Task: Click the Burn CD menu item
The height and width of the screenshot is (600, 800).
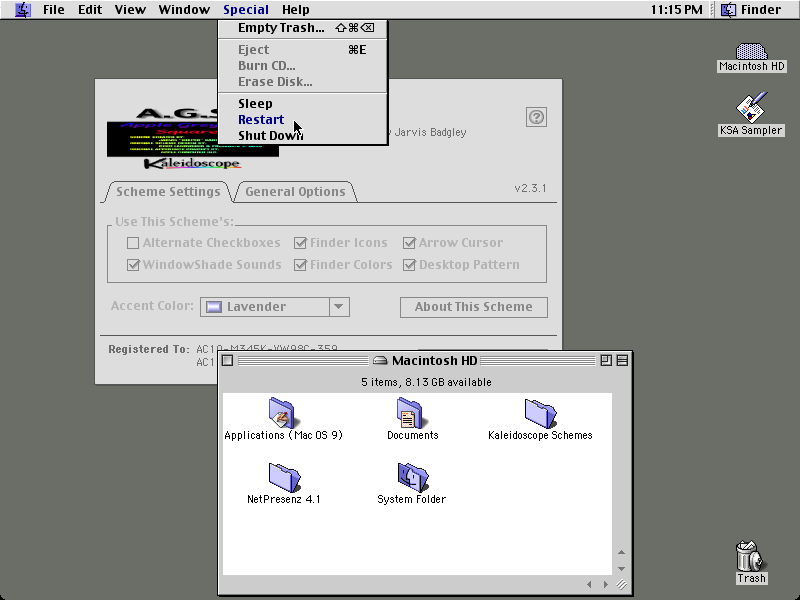Action: pyautogui.click(x=303, y=66)
